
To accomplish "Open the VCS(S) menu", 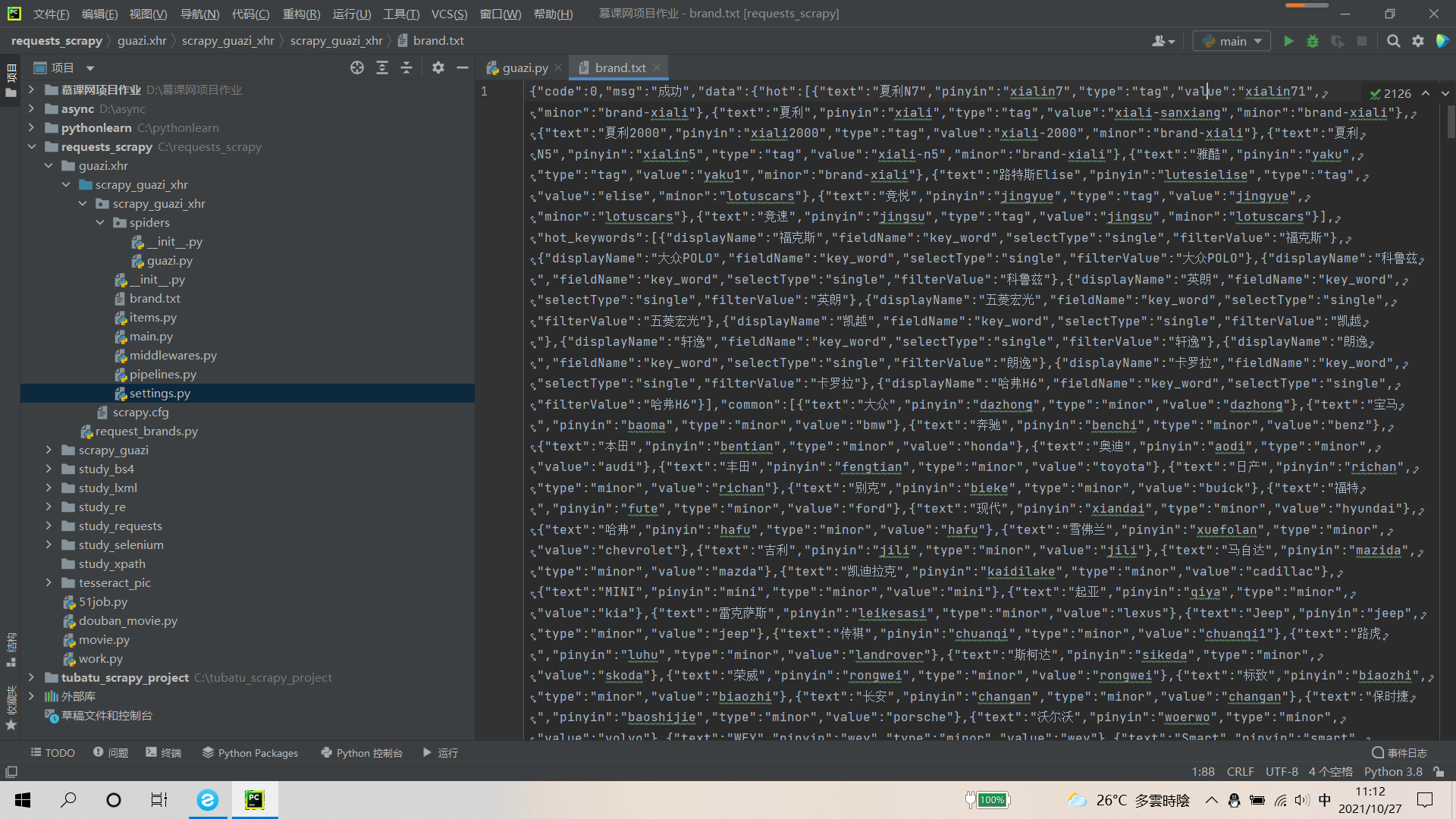I will [x=449, y=14].
